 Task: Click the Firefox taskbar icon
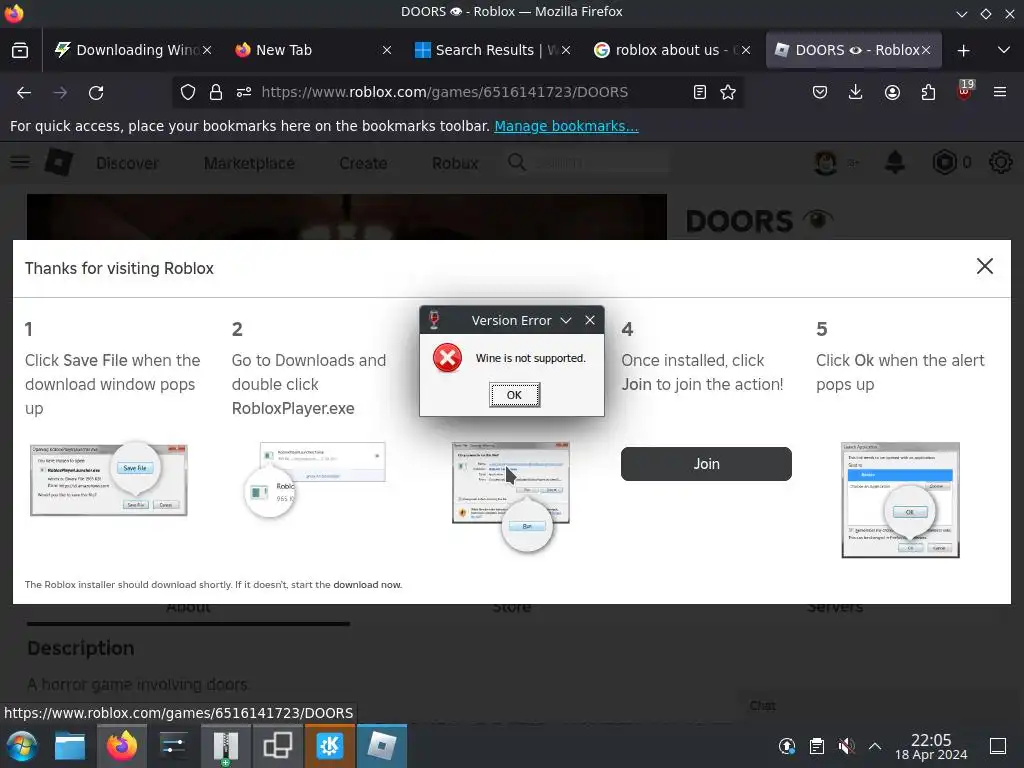[122, 746]
